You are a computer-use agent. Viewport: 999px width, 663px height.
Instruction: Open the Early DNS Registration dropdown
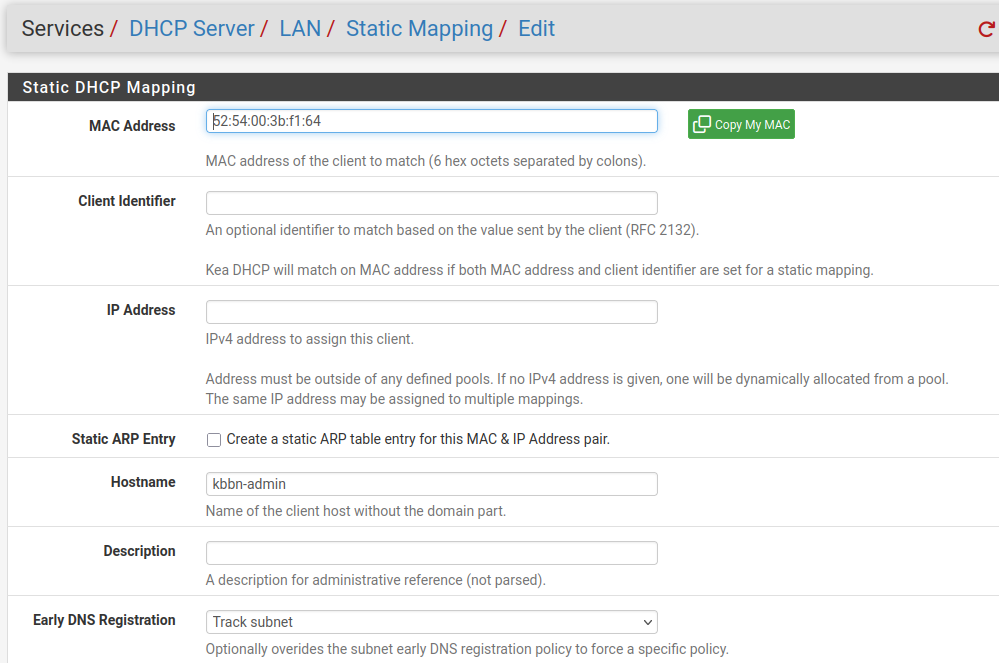coord(431,622)
